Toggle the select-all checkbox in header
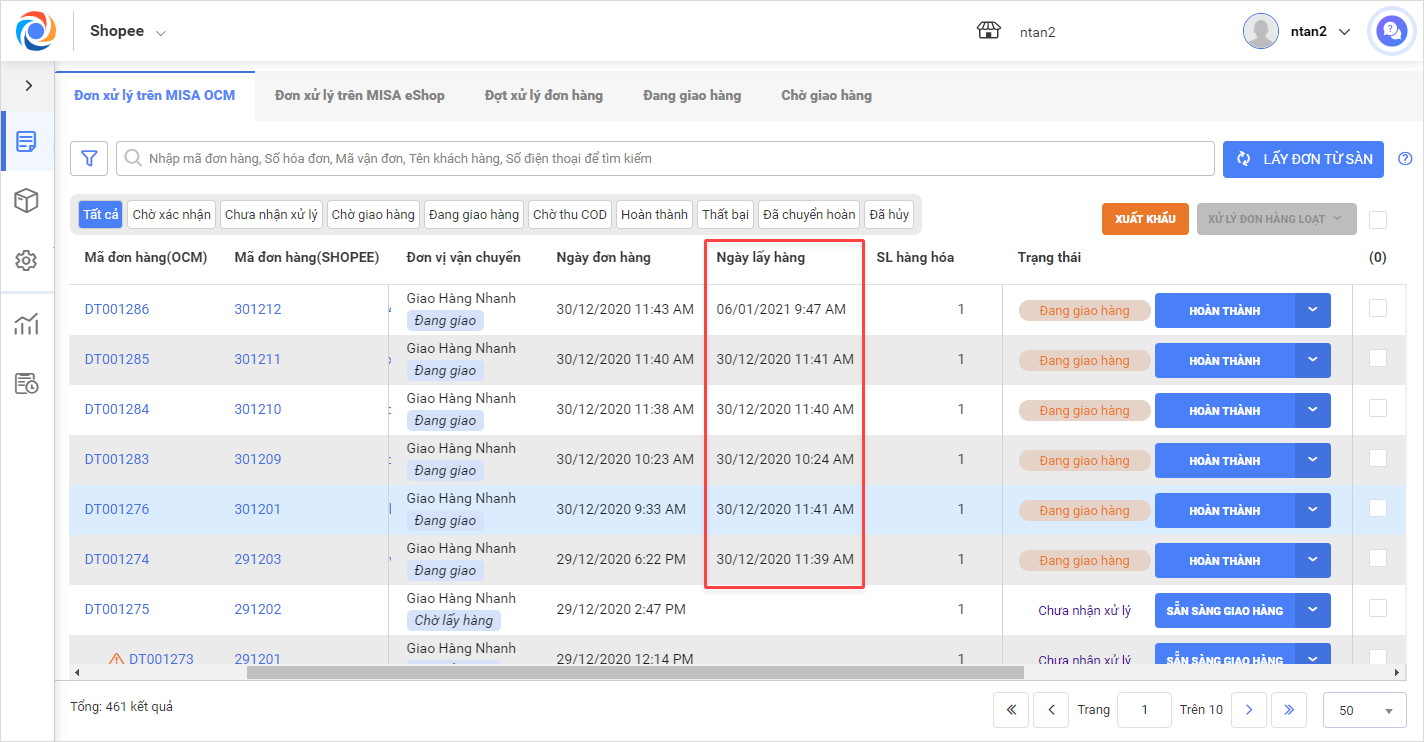1424x742 pixels. [x=1377, y=220]
